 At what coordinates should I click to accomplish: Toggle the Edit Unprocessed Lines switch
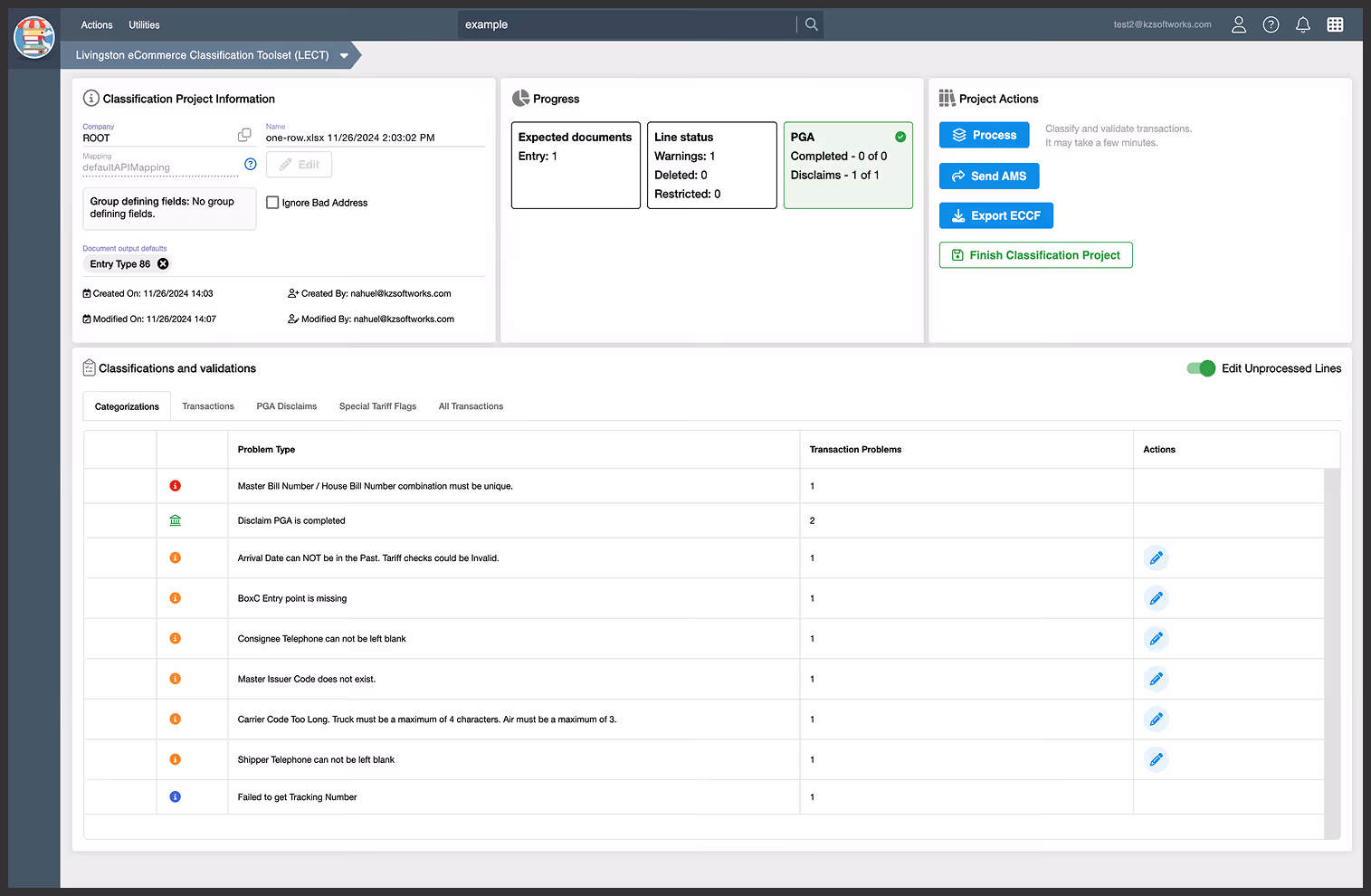pos(1201,368)
